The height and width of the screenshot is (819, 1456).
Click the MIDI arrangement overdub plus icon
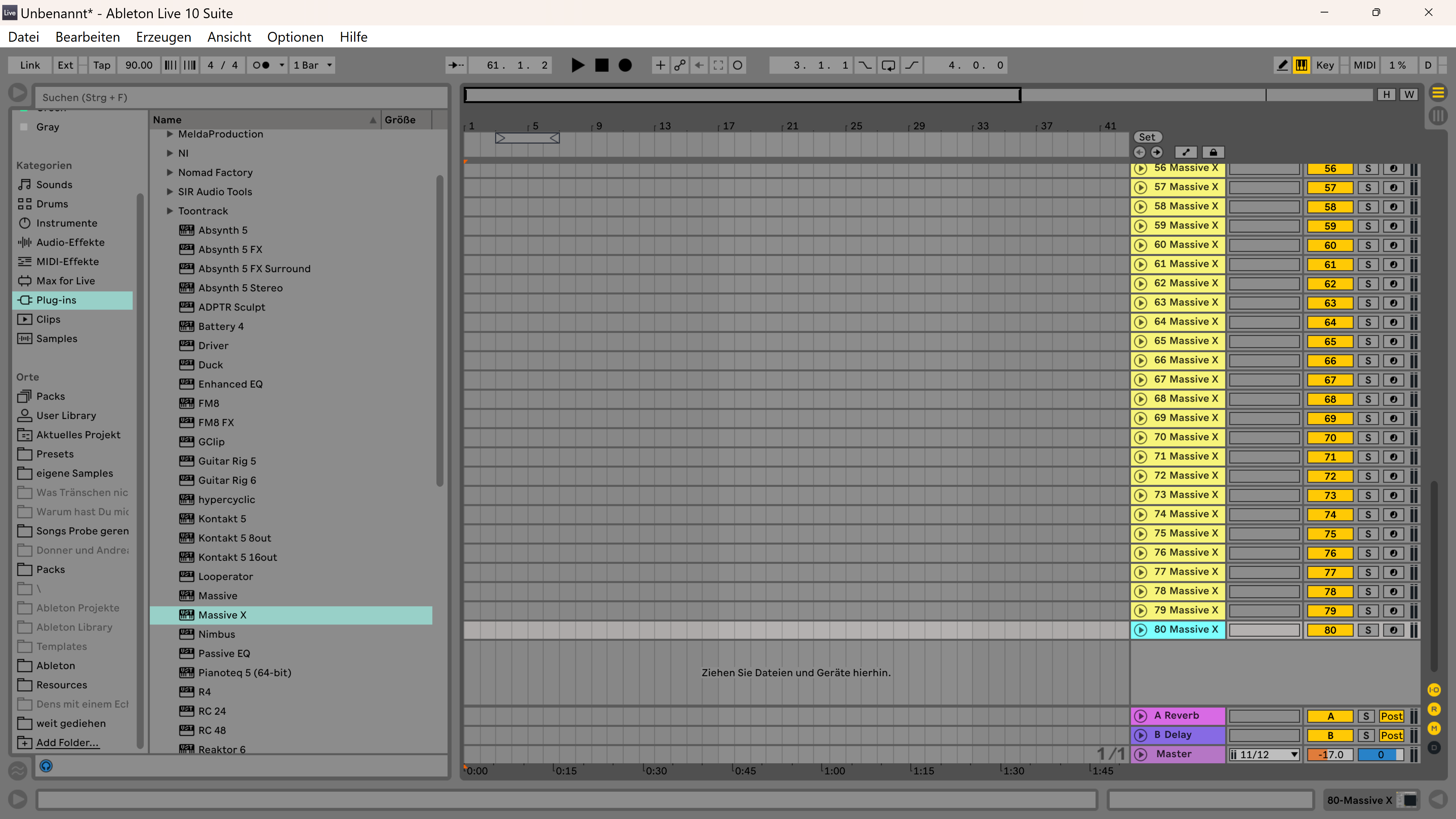[x=660, y=65]
